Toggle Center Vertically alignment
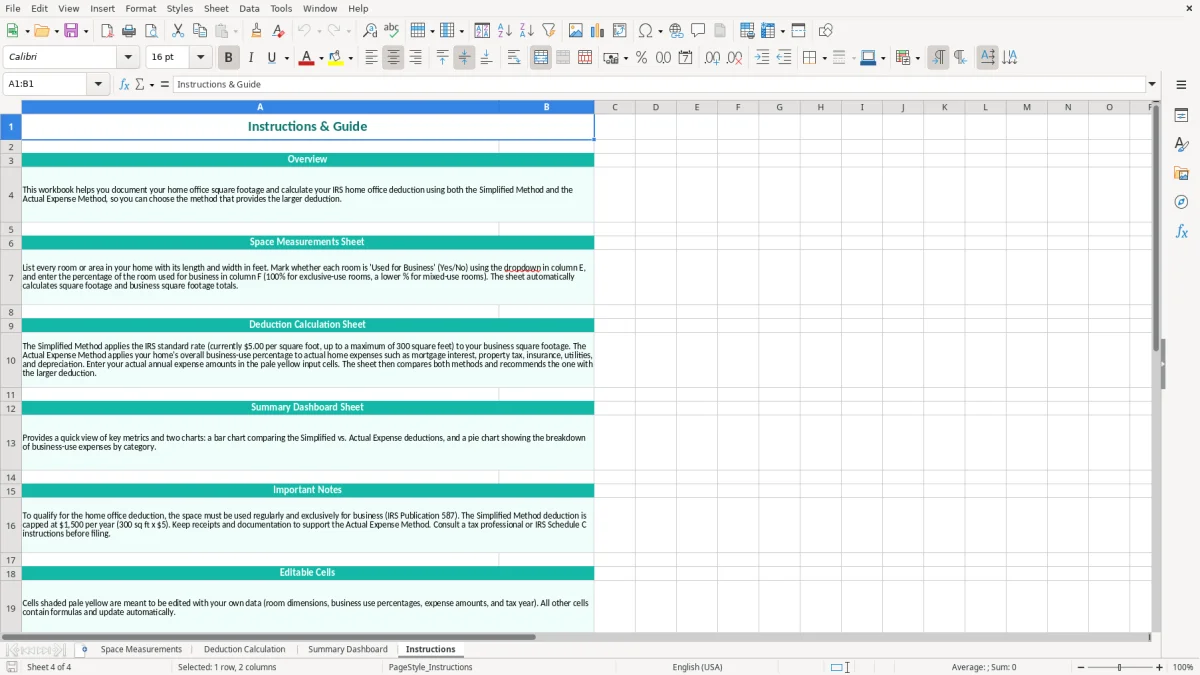 click(464, 58)
